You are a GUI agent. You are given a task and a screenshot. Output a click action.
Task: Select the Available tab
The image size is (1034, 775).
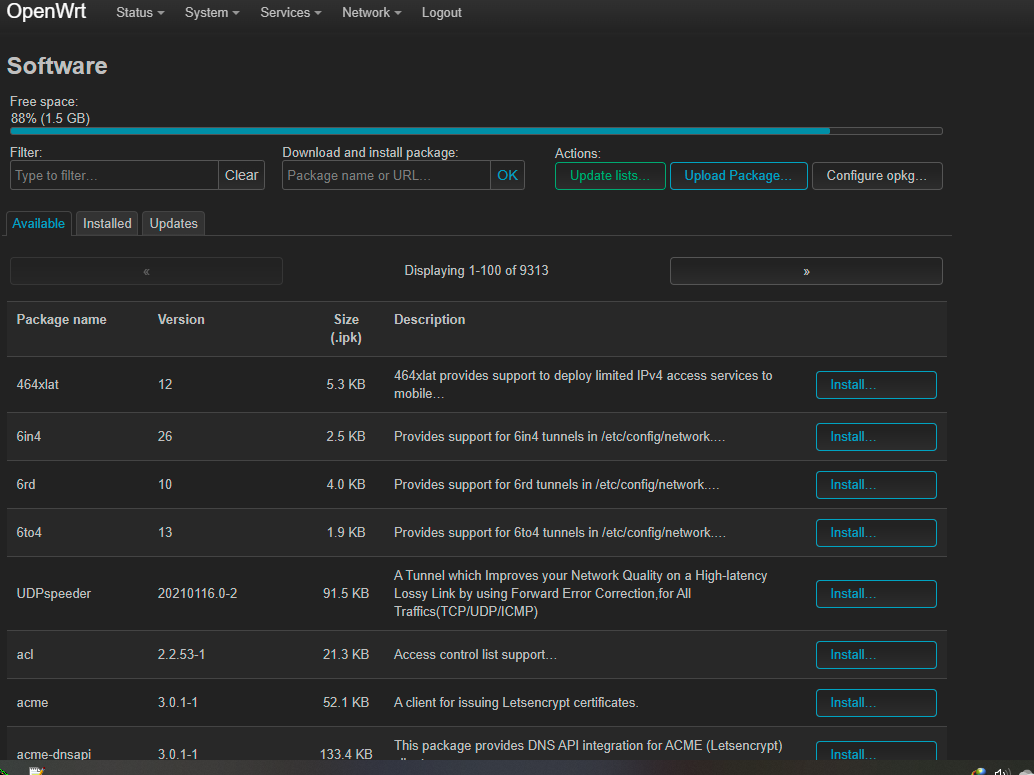coord(39,223)
